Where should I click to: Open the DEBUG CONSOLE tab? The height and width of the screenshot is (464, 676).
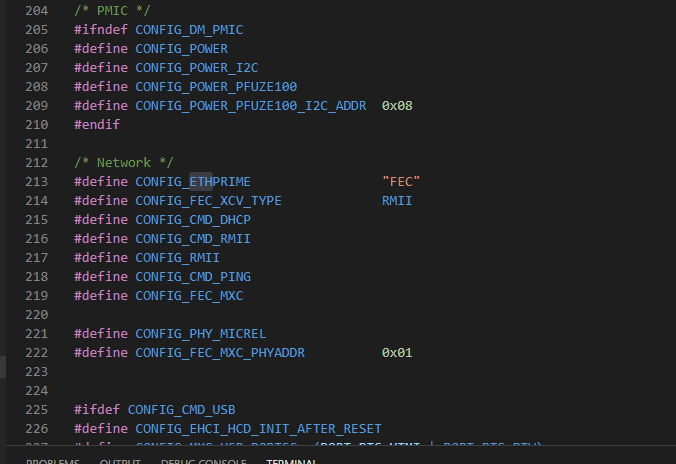click(x=203, y=460)
